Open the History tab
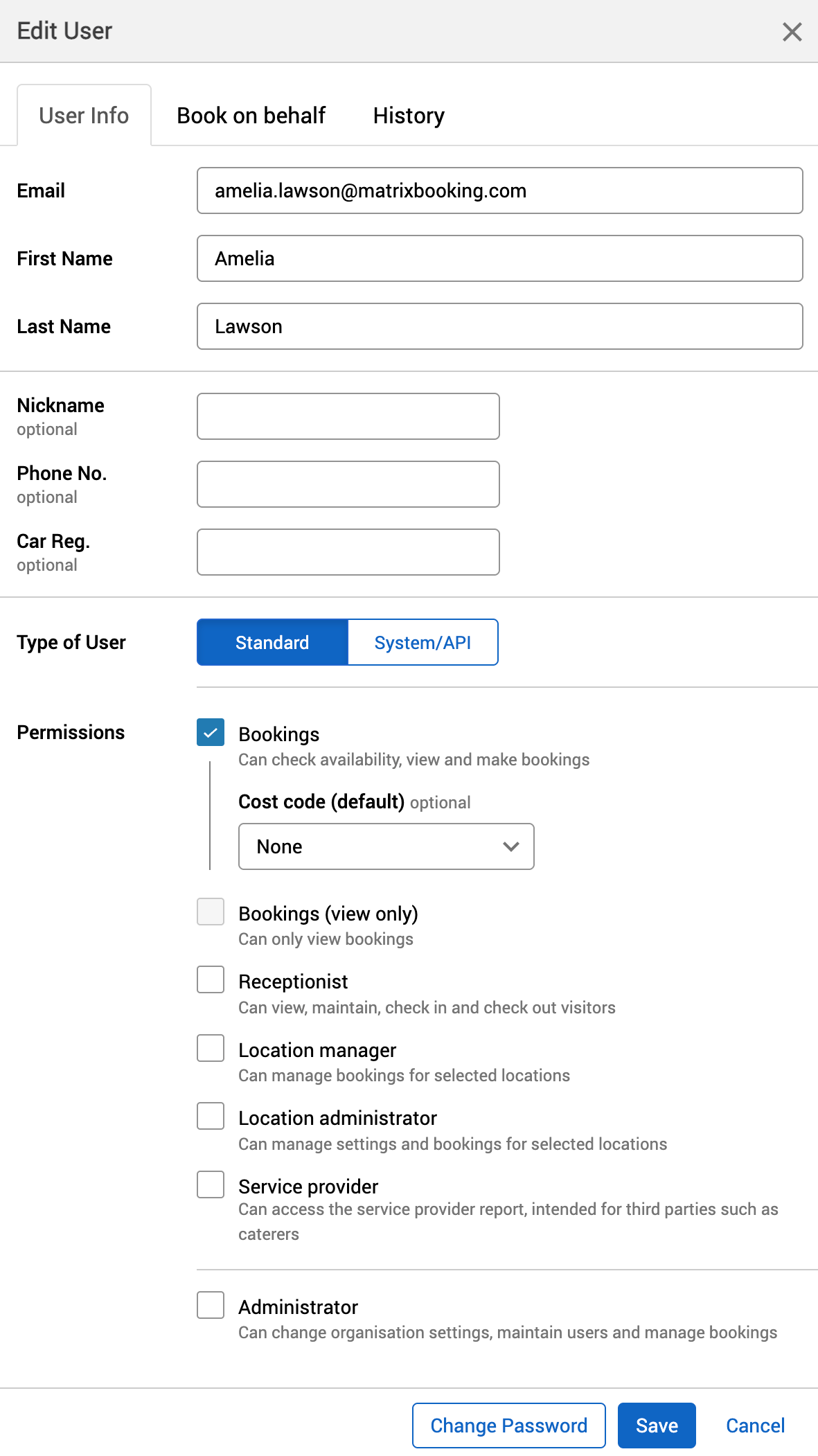This screenshot has width=818, height=1456. (409, 115)
